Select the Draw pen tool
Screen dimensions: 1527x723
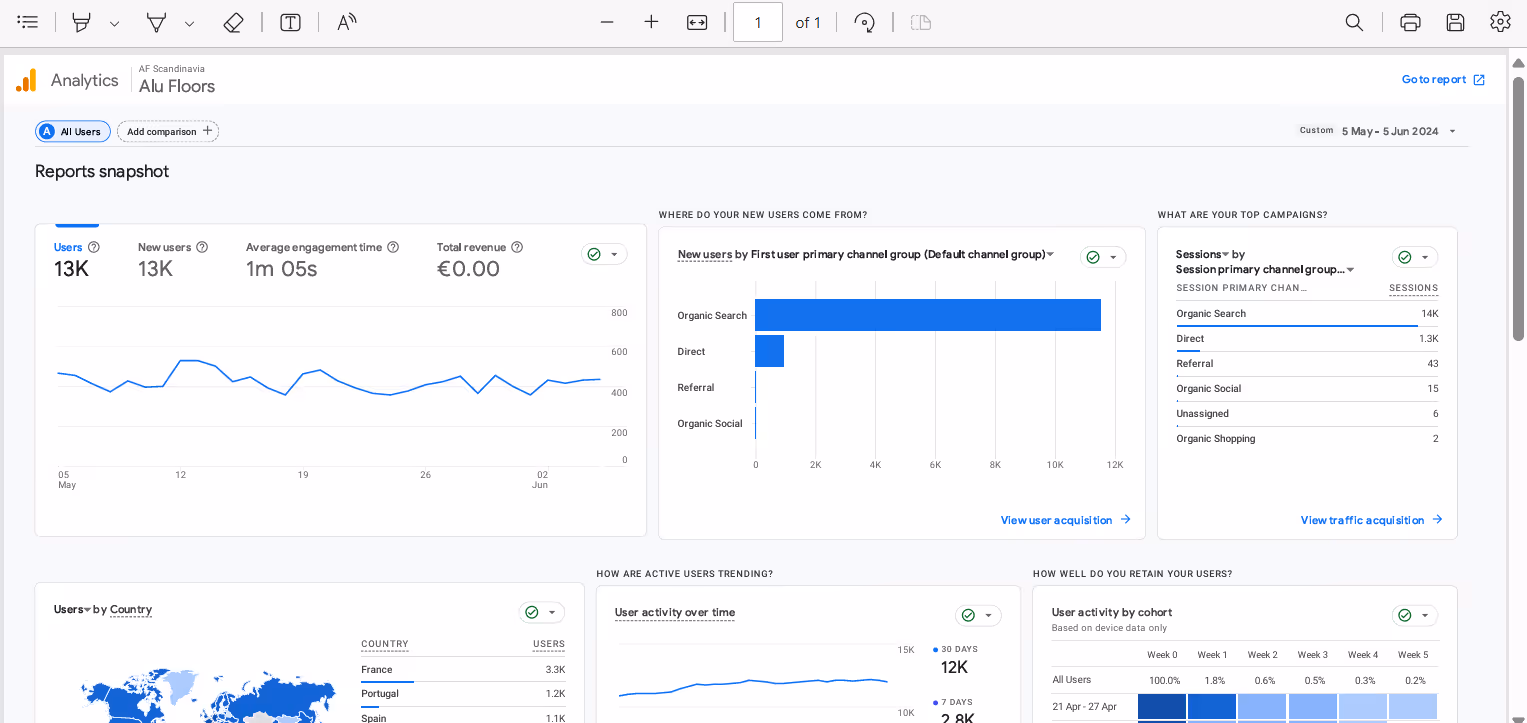(156, 22)
